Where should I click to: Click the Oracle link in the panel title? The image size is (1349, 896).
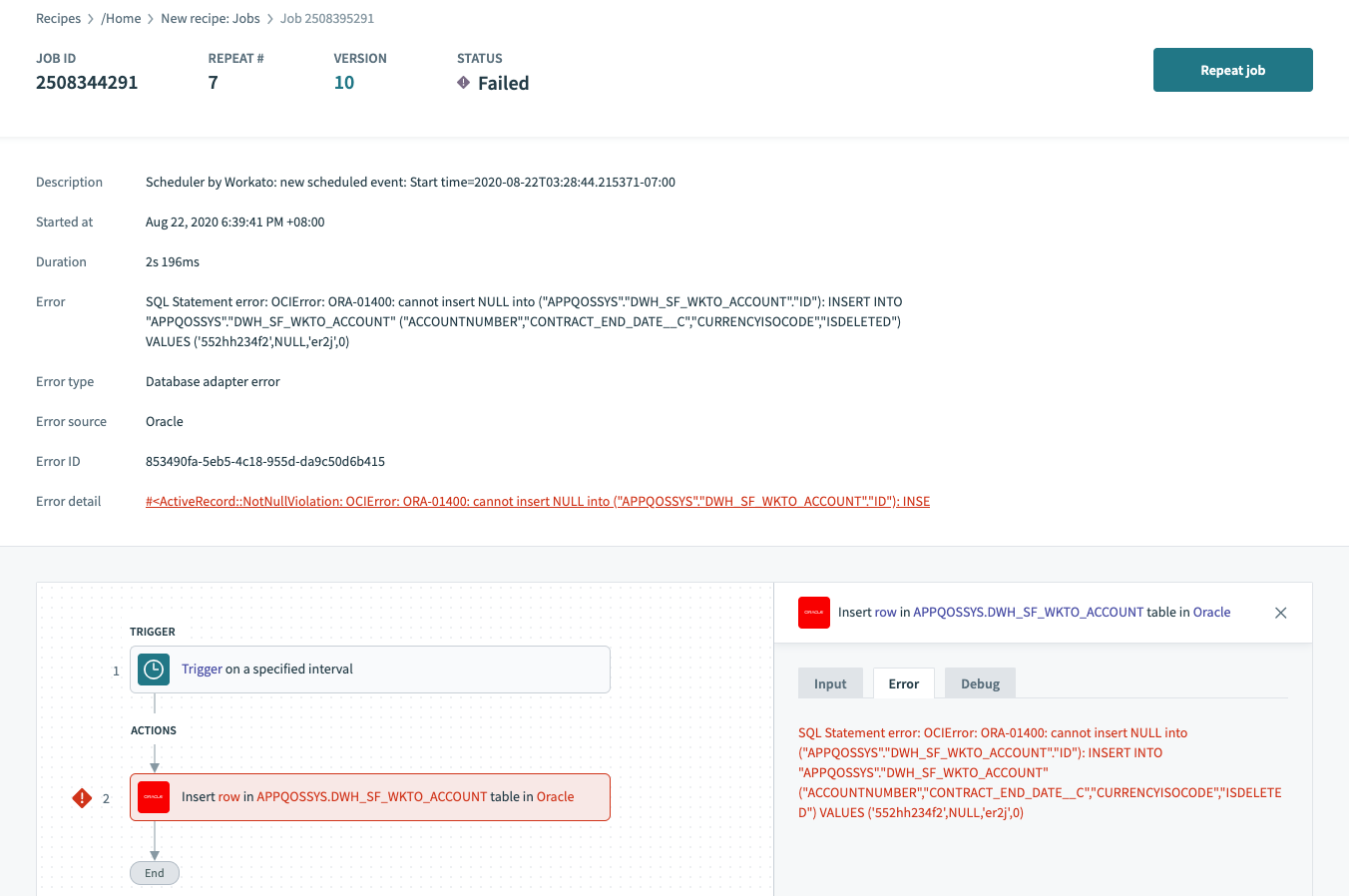1211,613
